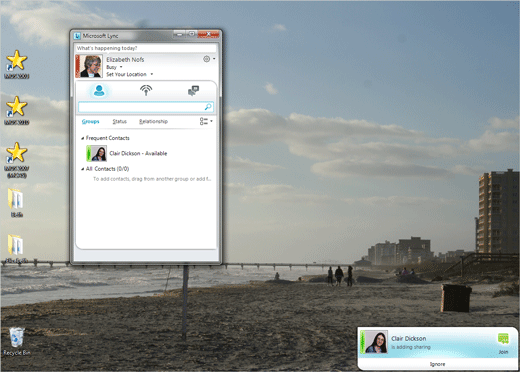Open the Conversations history icon
Viewport: 520px width, 372px height.
193,90
